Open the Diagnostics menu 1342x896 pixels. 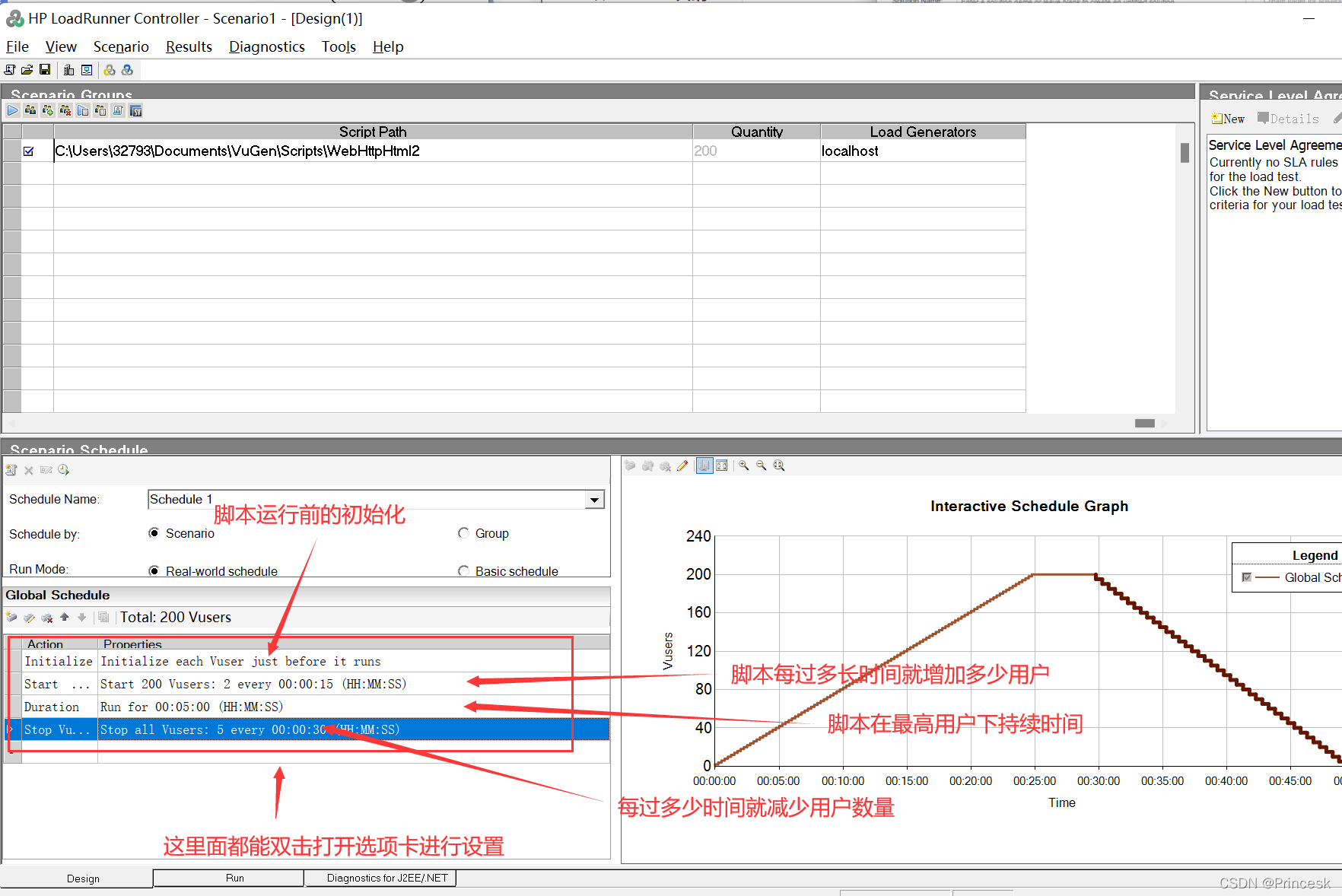267,46
